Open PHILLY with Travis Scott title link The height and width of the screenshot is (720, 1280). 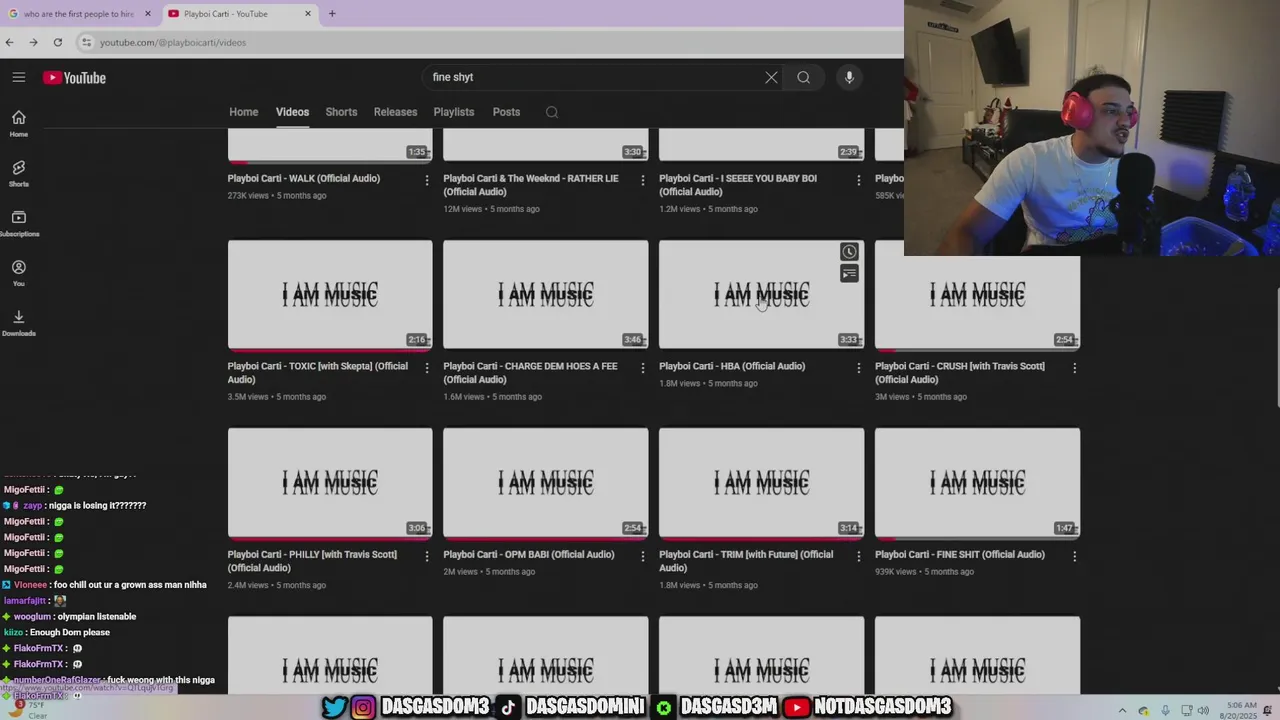(312, 561)
